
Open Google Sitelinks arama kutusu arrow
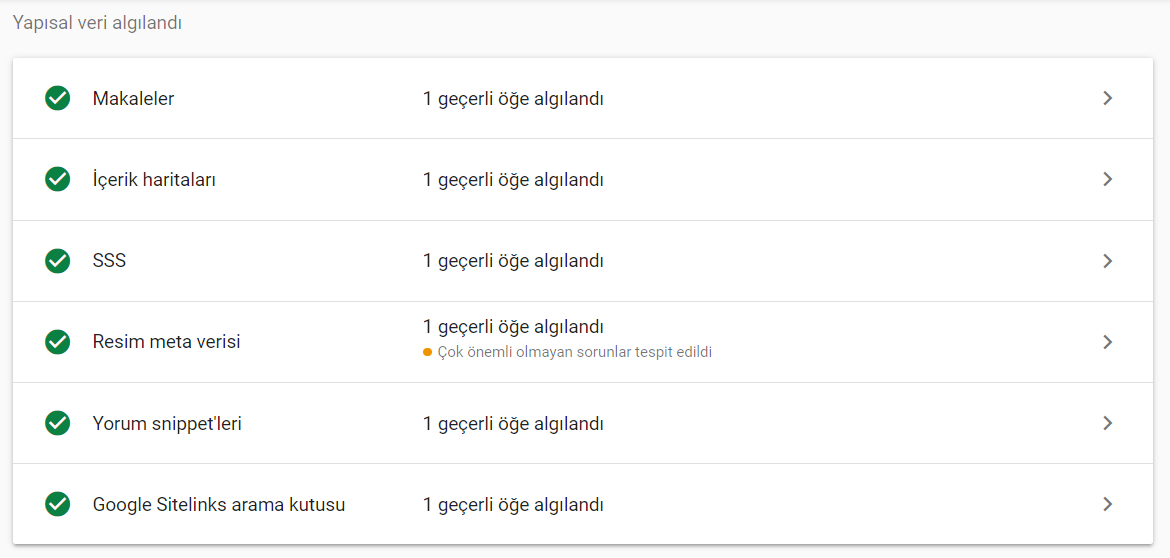pyautogui.click(x=1108, y=505)
